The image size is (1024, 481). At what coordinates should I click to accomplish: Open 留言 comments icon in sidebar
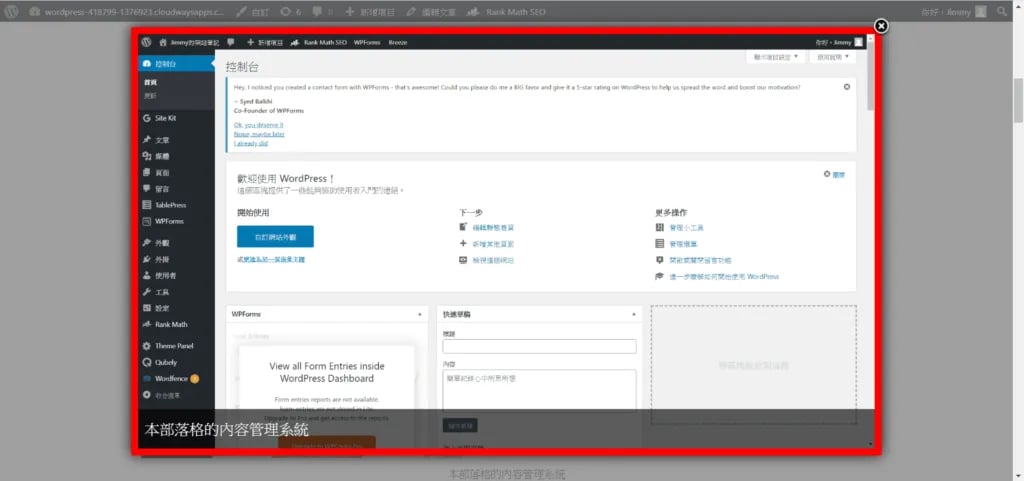(147, 189)
